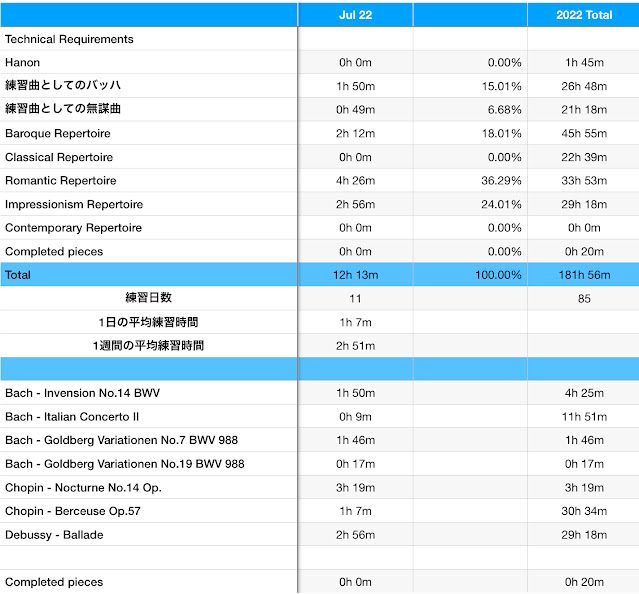Select the 'Baroque Repertoire' row label
This screenshot has width=639, height=594.
click(x=58, y=134)
